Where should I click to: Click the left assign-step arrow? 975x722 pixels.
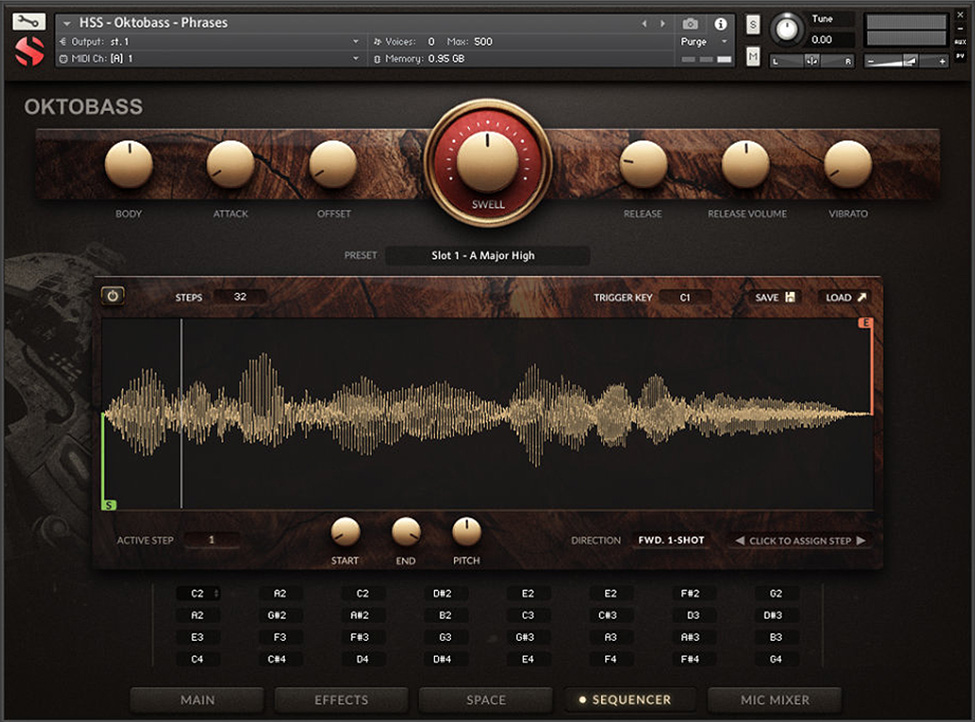[740, 540]
